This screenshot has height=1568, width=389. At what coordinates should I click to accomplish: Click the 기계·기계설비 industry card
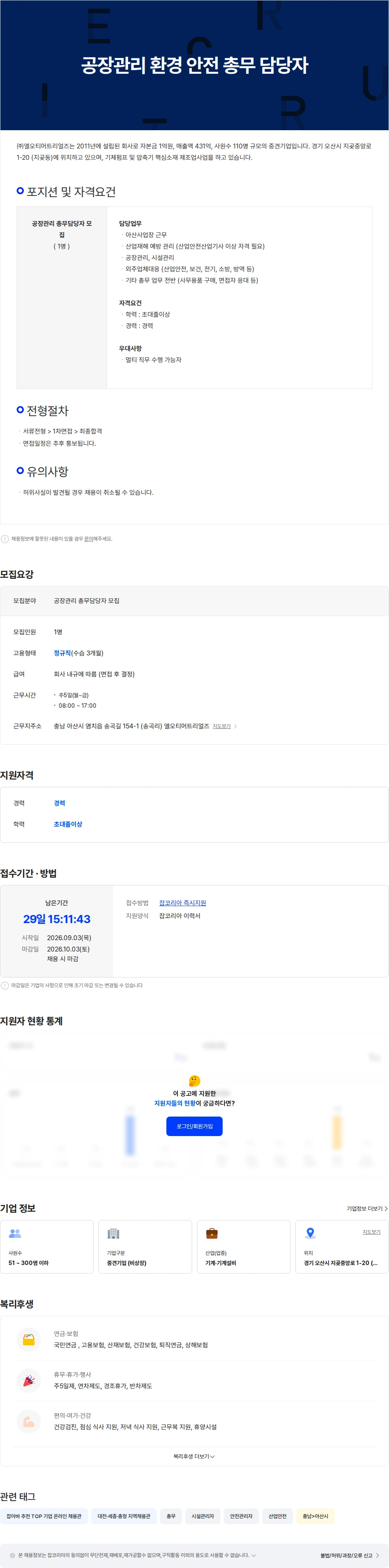pos(244,1246)
